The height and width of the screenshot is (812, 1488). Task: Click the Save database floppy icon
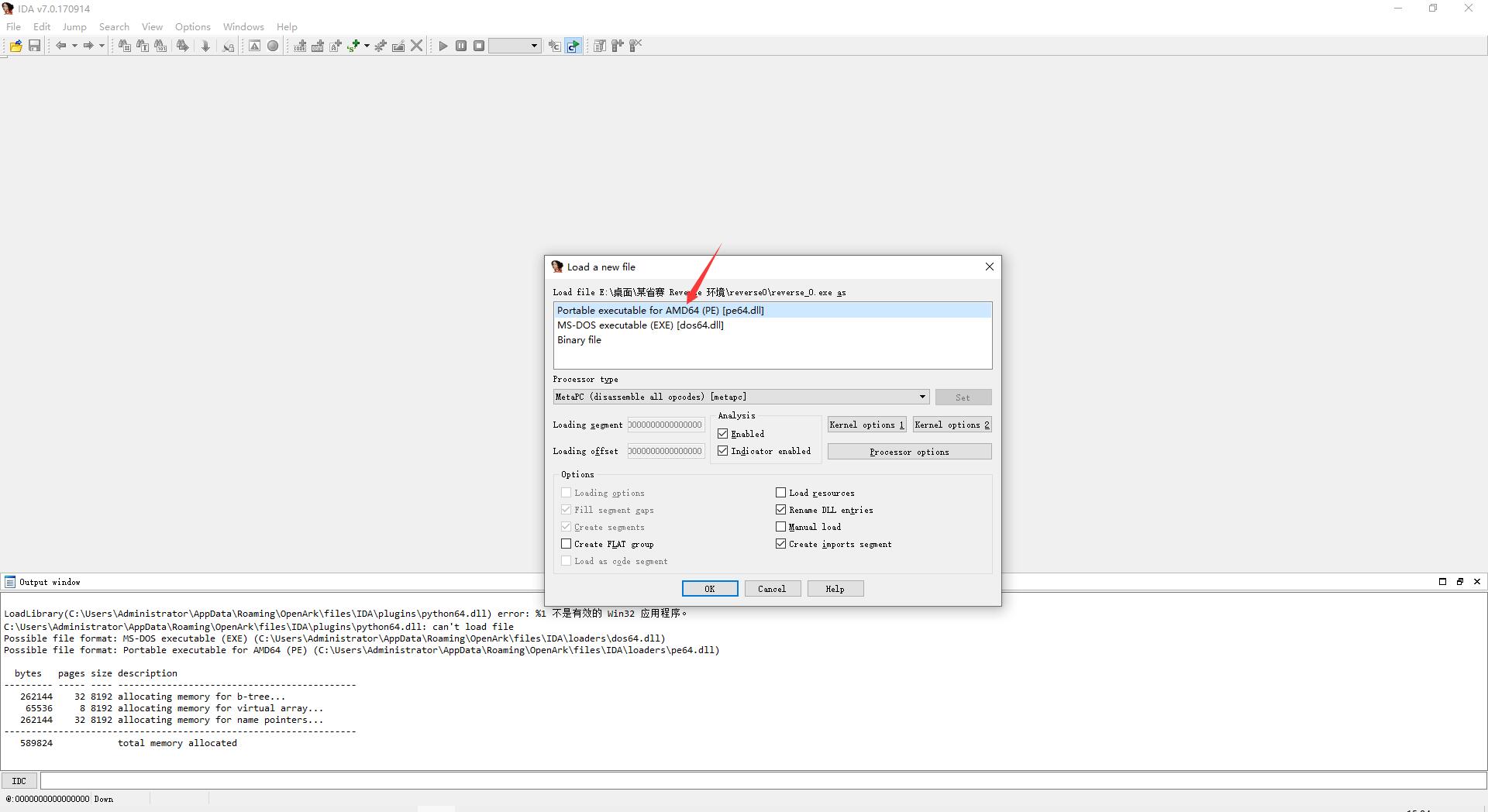click(x=34, y=46)
